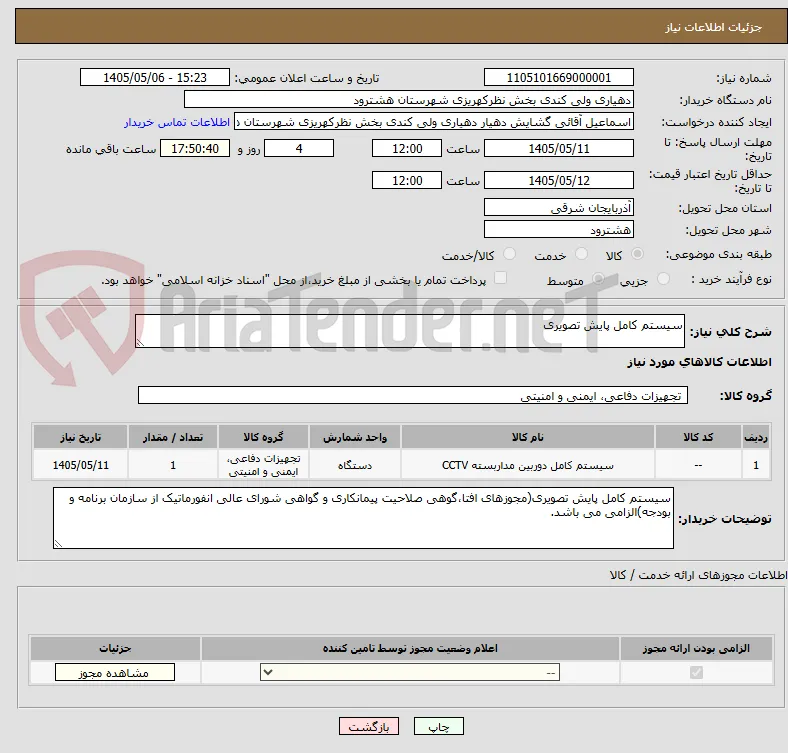788x753 pixels.
Task: Click the need date cell 1405/05/11
Action: pyautogui.click(x=80, y=465)
